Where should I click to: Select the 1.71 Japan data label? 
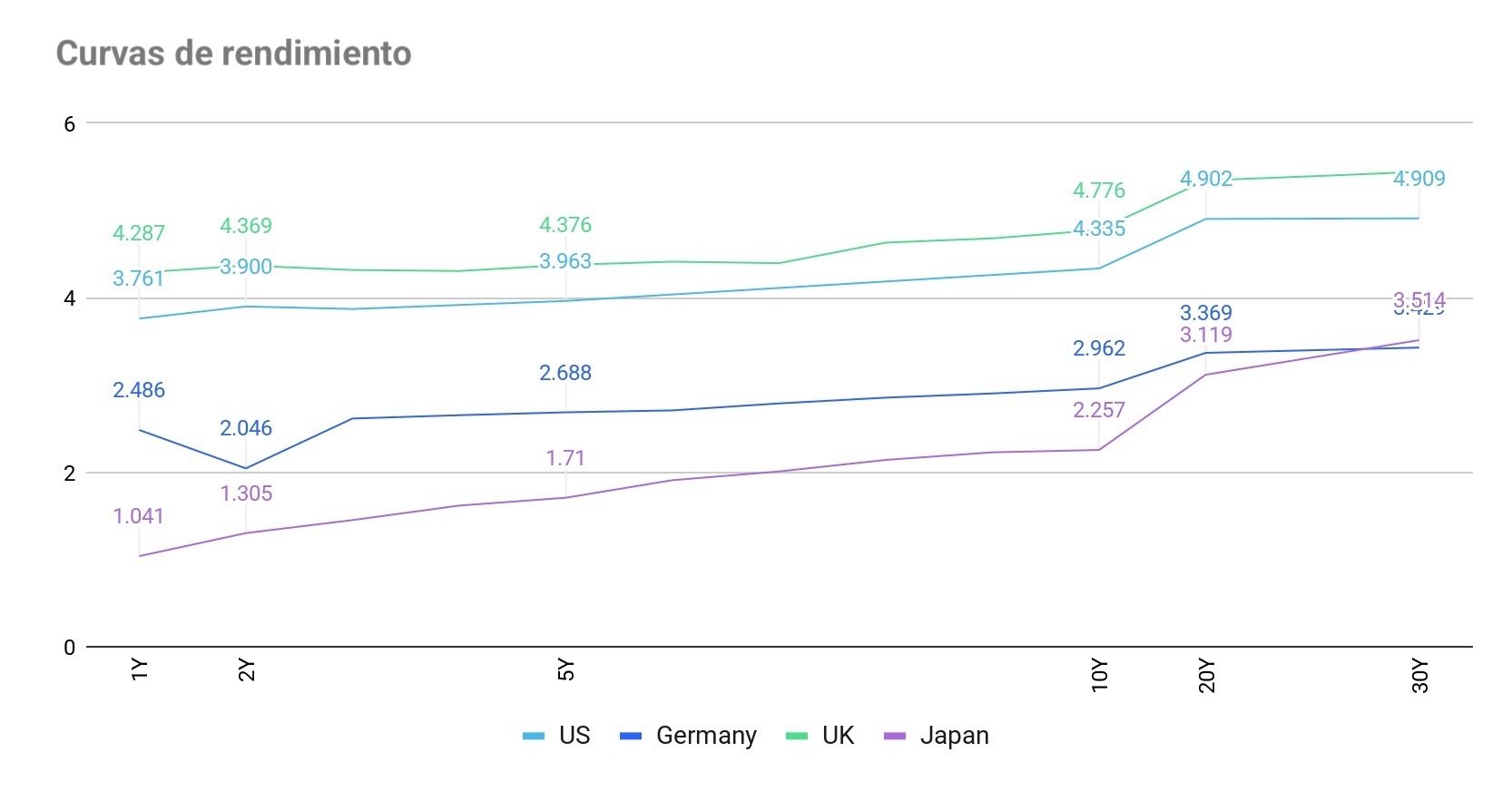(x=565, y=458)
